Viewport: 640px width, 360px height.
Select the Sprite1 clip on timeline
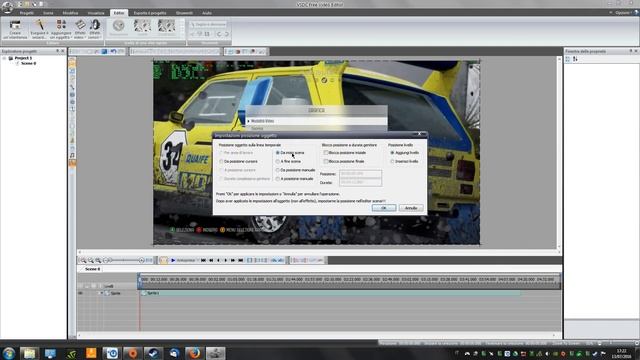pyautogui.click(x=330, y=293)
